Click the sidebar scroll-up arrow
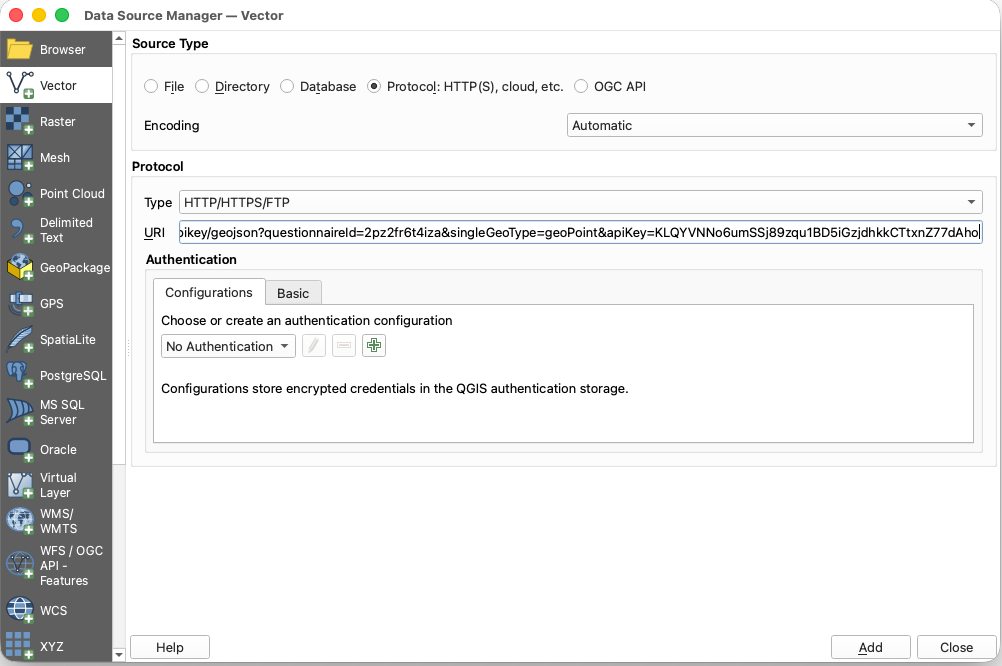The width and height of the screenshot is (1002, 666). tap(119, 38)
